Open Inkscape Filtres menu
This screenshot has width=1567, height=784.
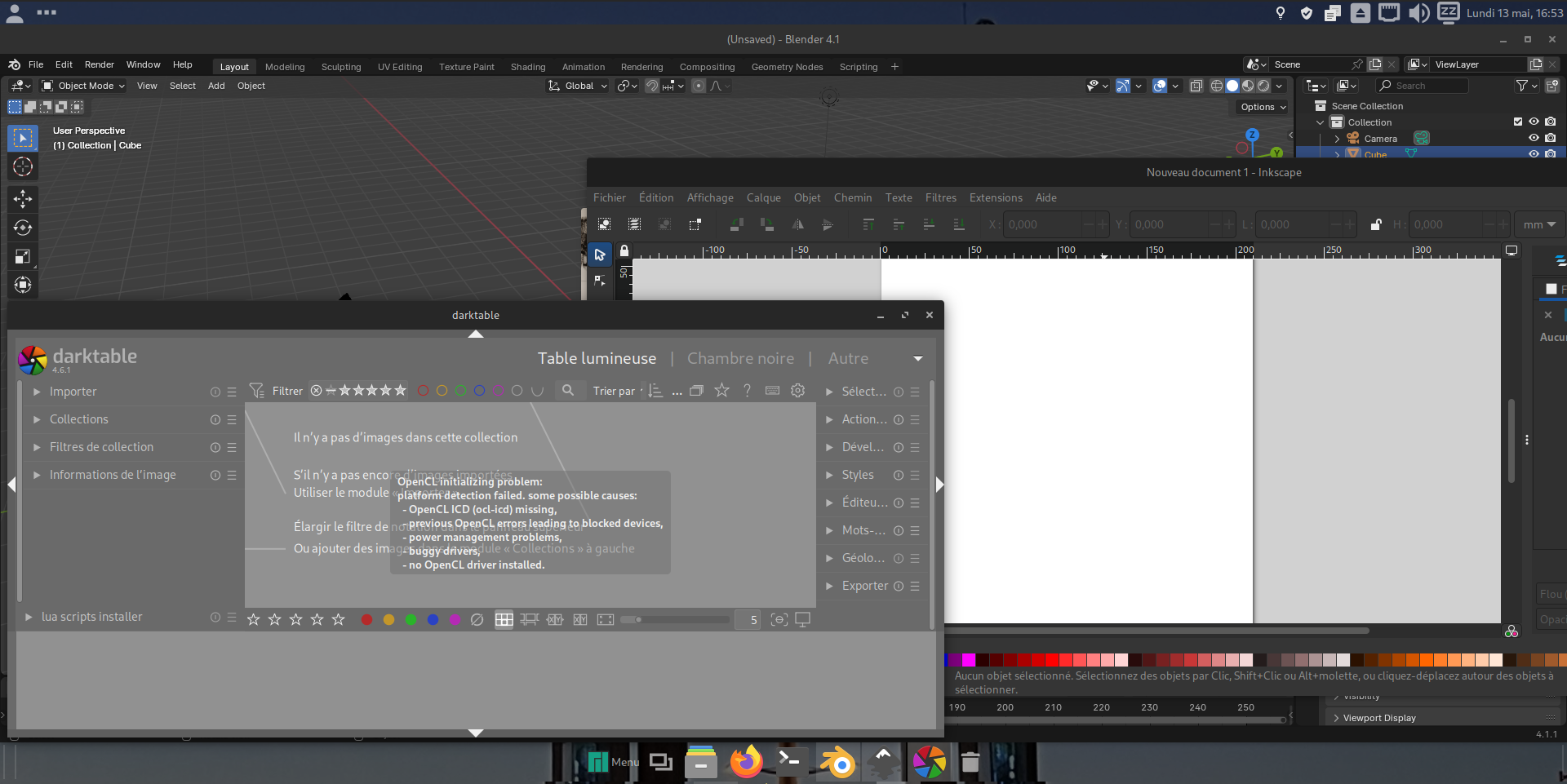(940, 197)
